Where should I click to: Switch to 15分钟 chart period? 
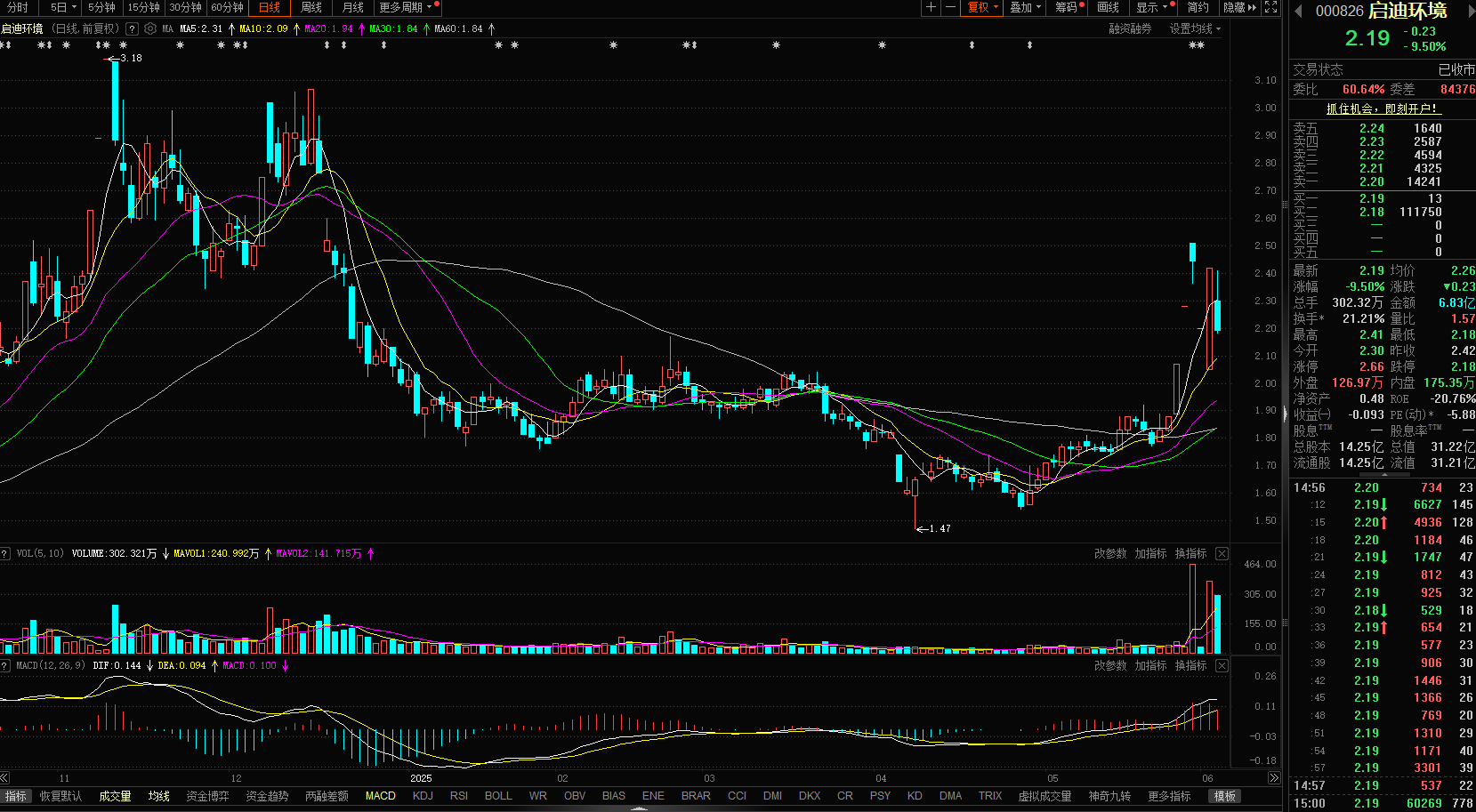tap(143, 7)
